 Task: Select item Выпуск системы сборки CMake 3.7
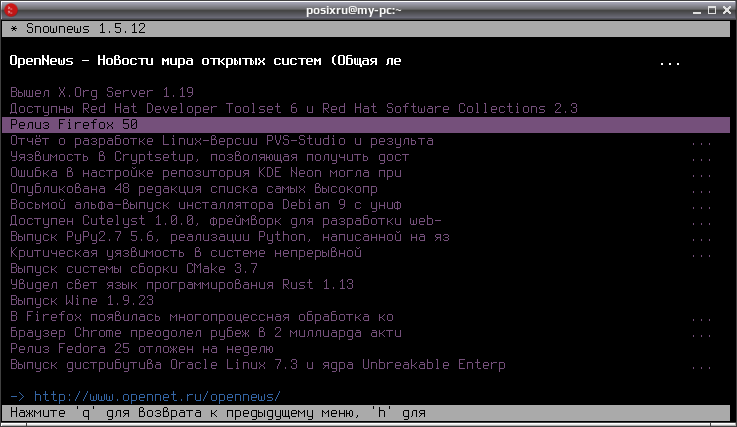click(x=133, y=269)
